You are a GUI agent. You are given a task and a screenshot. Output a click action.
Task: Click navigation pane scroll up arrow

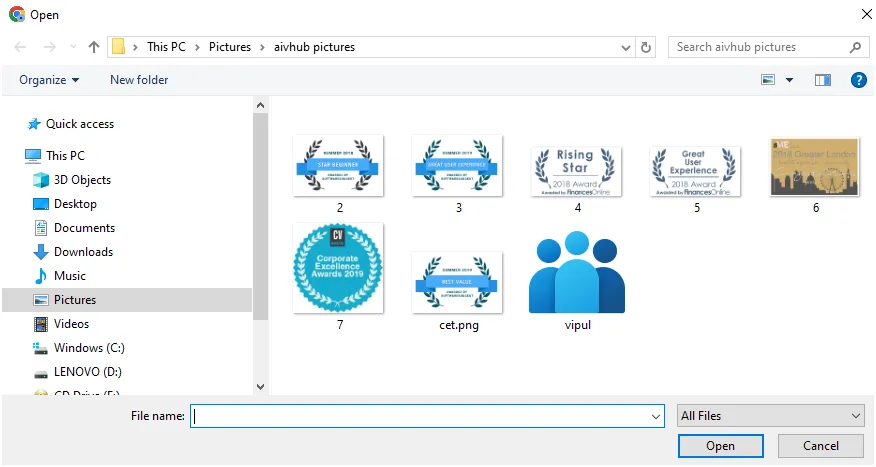click(x=260, y=105)
